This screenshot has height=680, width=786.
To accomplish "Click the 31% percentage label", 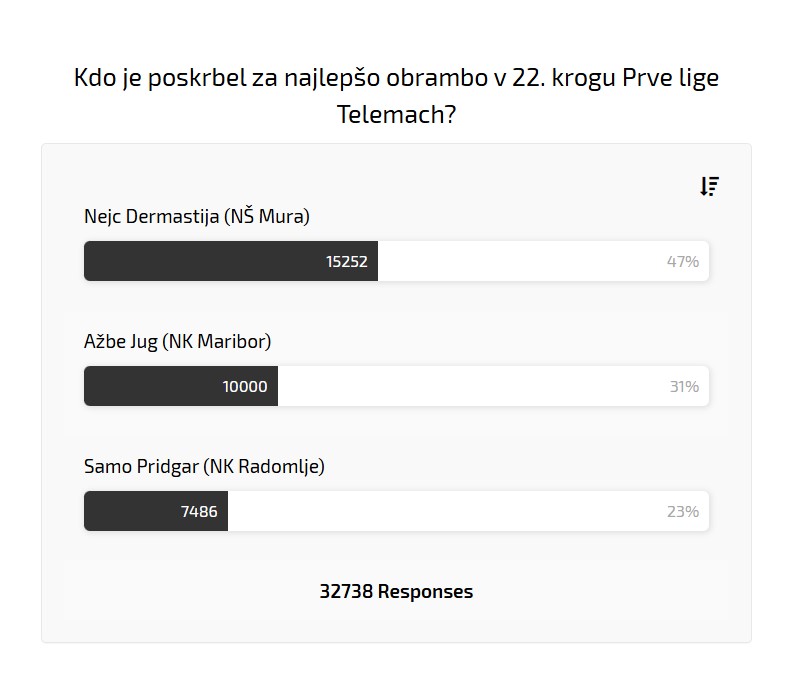I will pyautogui.click(x=684, y=387).
